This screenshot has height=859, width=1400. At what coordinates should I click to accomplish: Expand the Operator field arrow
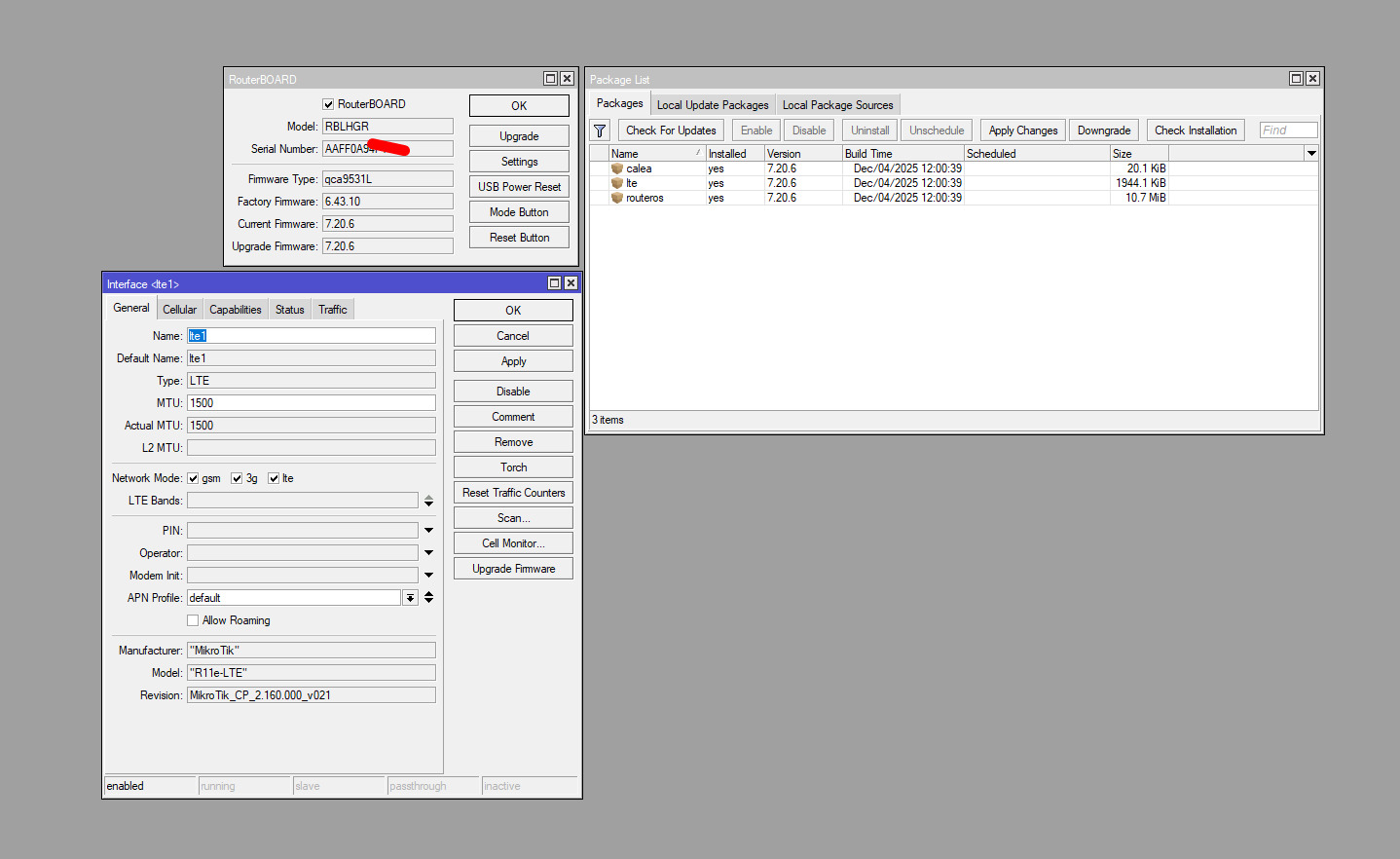[428, 553]
